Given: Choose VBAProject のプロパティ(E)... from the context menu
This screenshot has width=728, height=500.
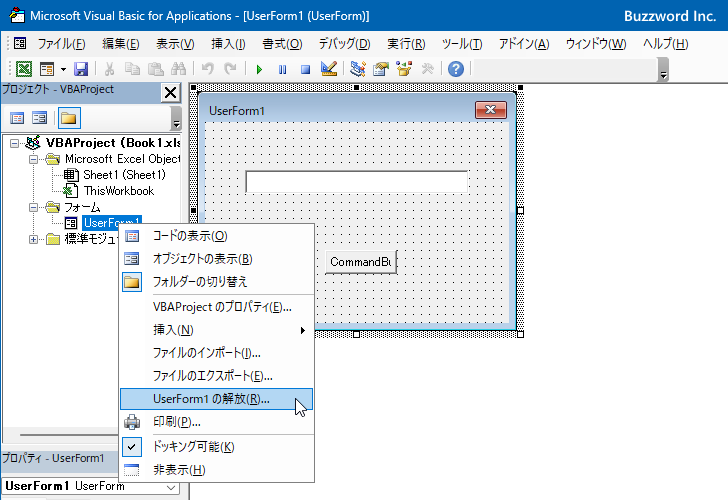Looking at the screenshot, I should click(x=217, y=307).
